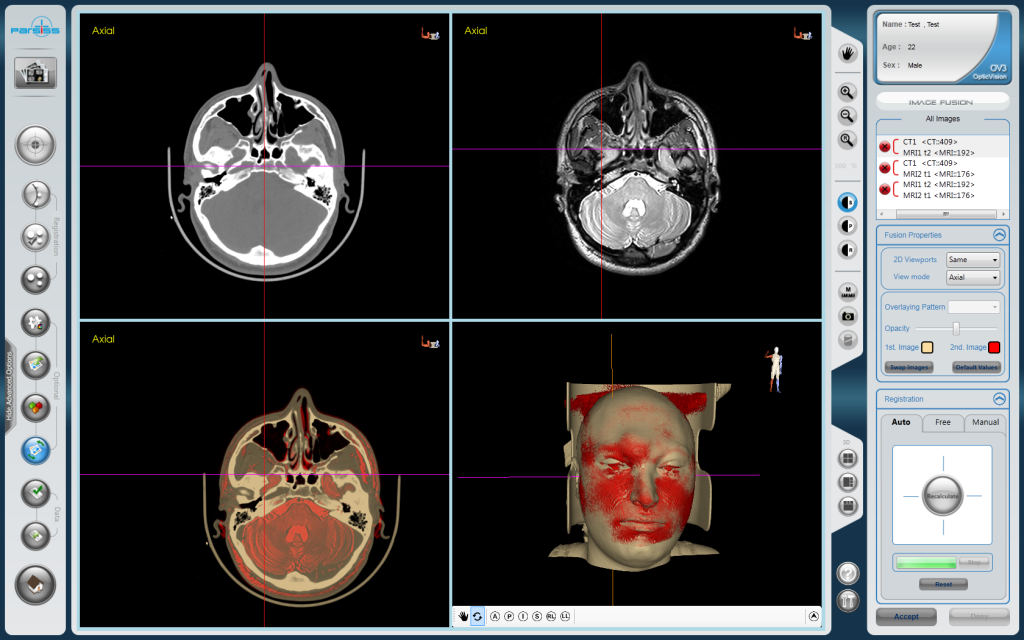The image size is (1024, 640).
Task: Open the help question mark icon
Action: (847, 573)
